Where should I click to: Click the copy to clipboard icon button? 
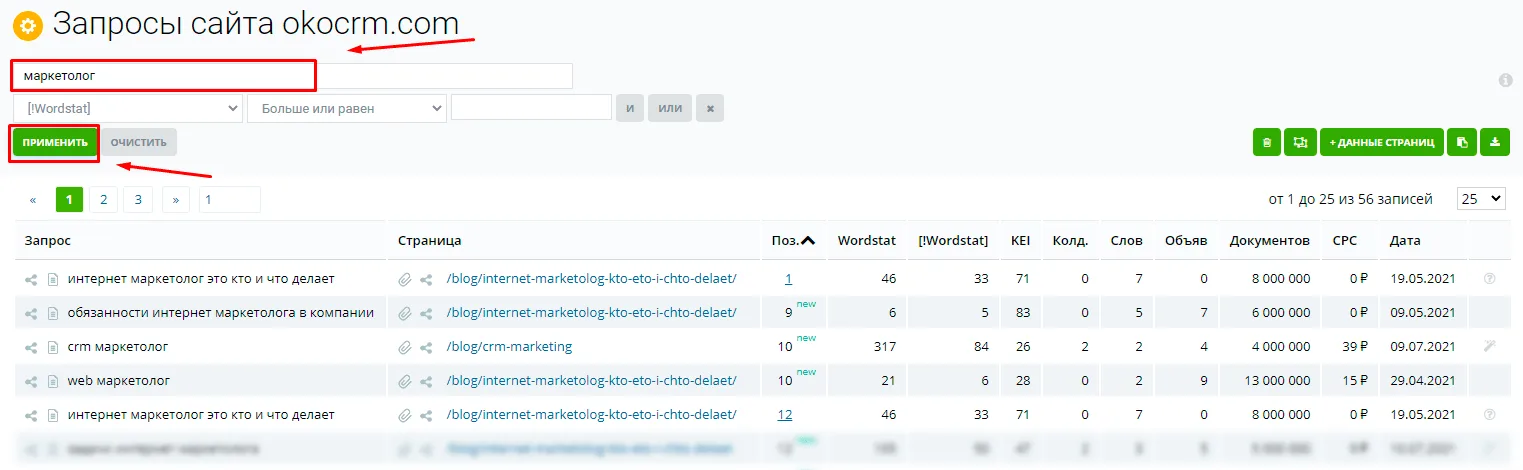coord(1462,142)
